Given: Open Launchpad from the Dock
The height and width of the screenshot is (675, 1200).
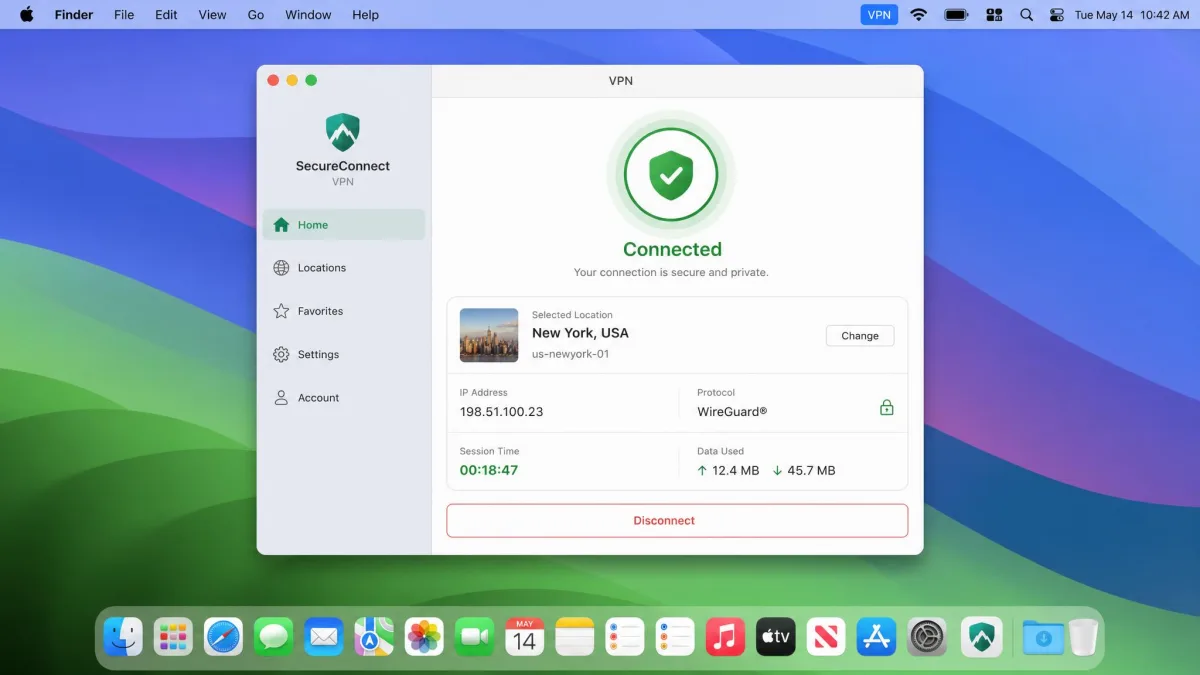Looking at the screenshot, I should pyautogui.click(x=173, y=636).
